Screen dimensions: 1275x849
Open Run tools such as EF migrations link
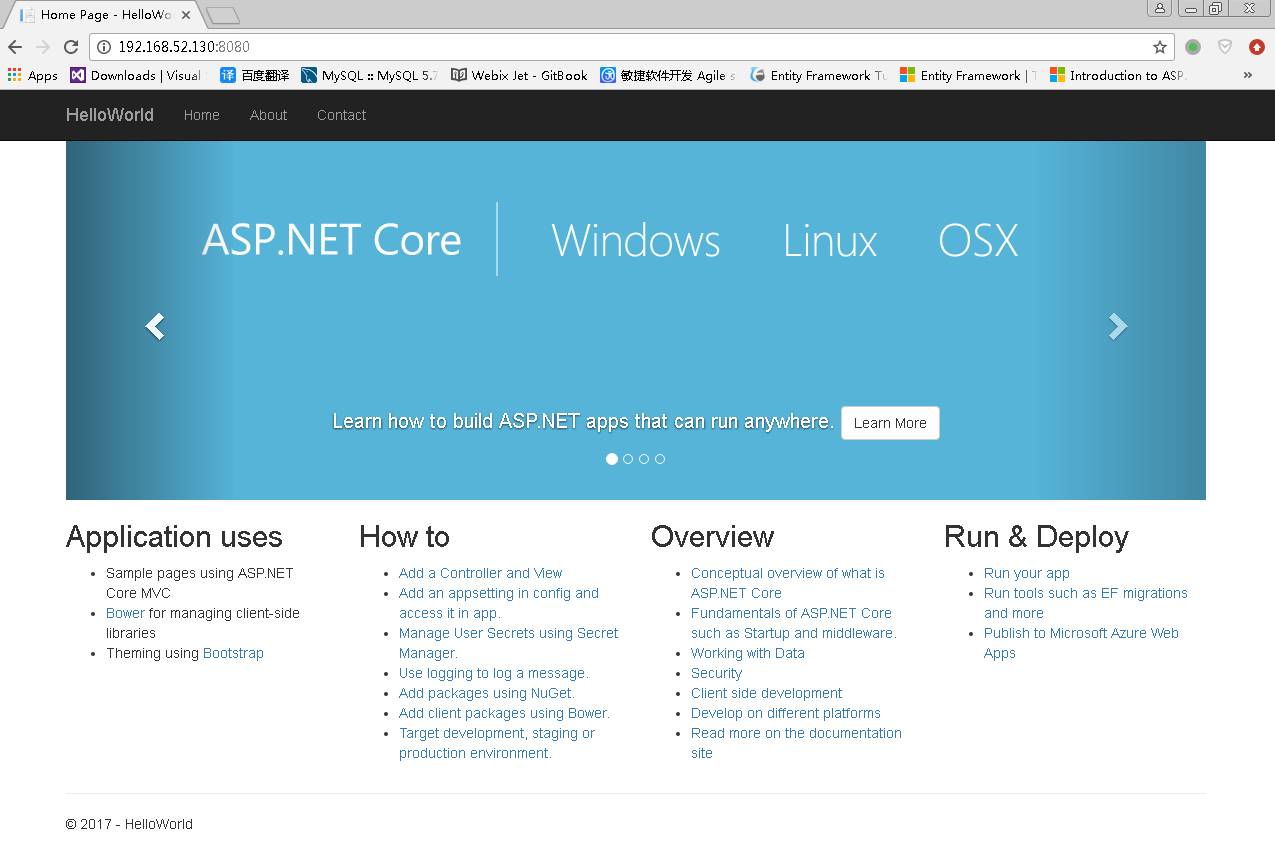[1086, 603]
